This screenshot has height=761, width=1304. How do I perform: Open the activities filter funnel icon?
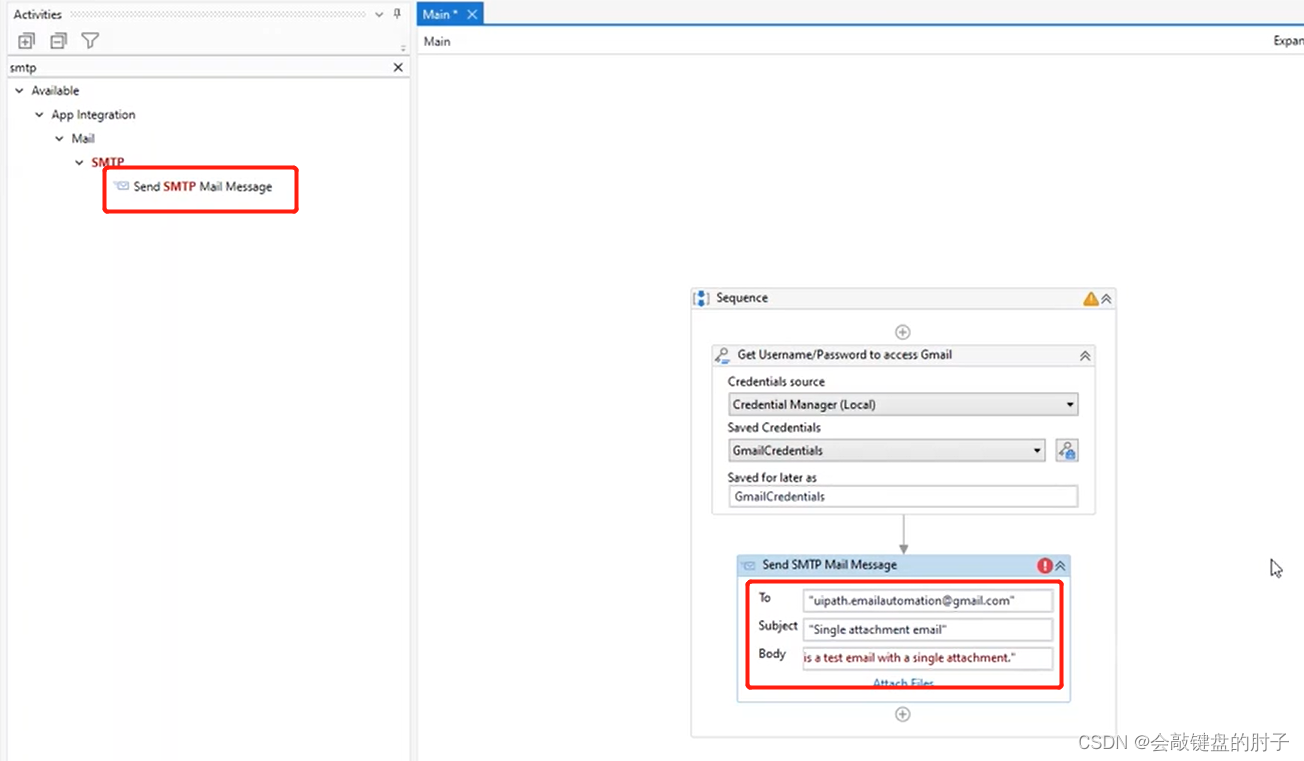tap(90, 41)
